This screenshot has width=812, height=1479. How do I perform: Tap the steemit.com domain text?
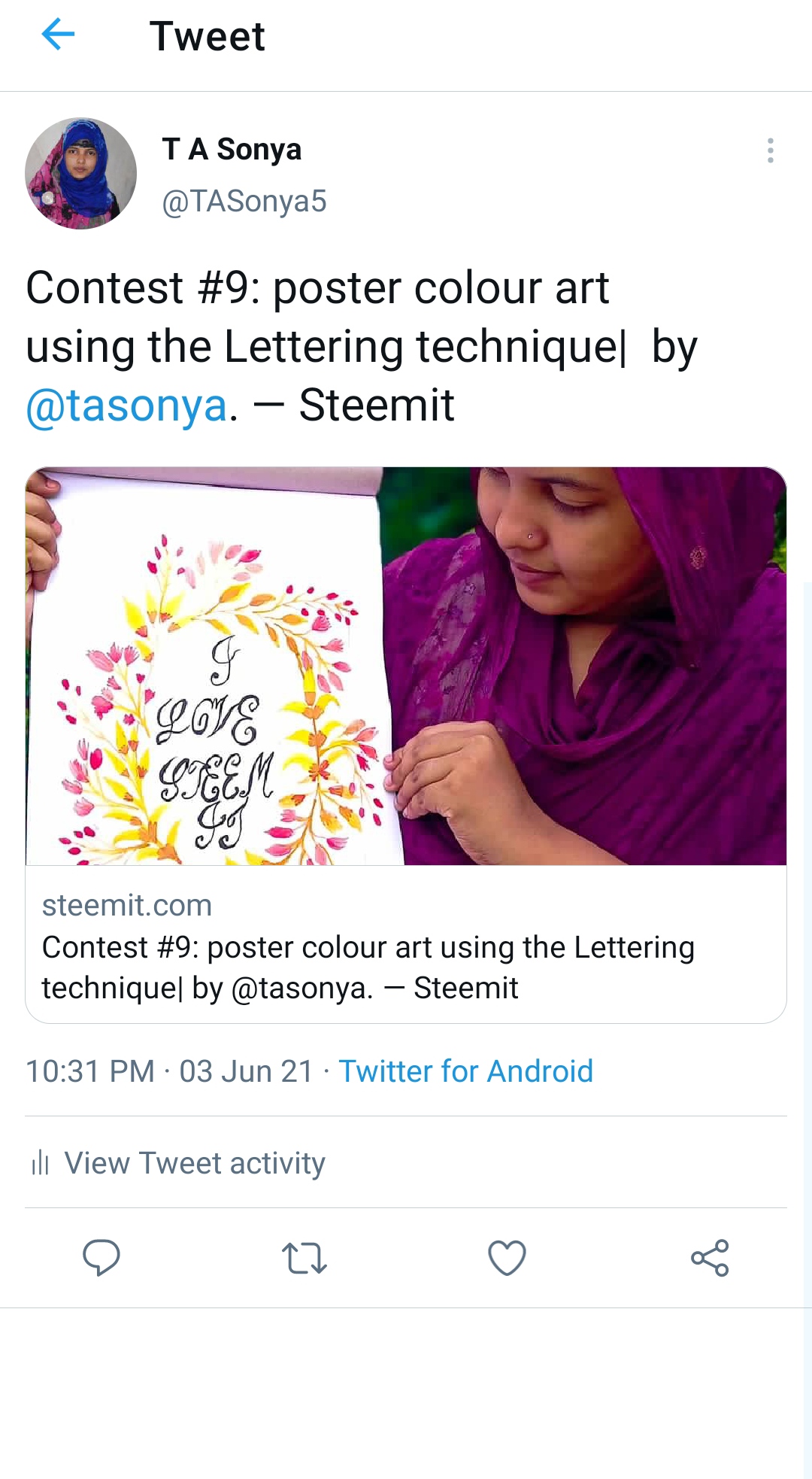click(x=126, y=905)
